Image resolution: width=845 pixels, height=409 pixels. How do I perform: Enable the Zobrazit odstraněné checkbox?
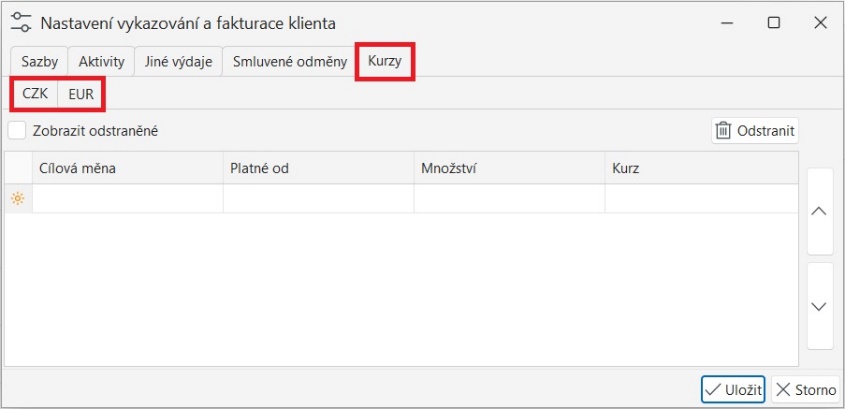(x=17, y=130)
